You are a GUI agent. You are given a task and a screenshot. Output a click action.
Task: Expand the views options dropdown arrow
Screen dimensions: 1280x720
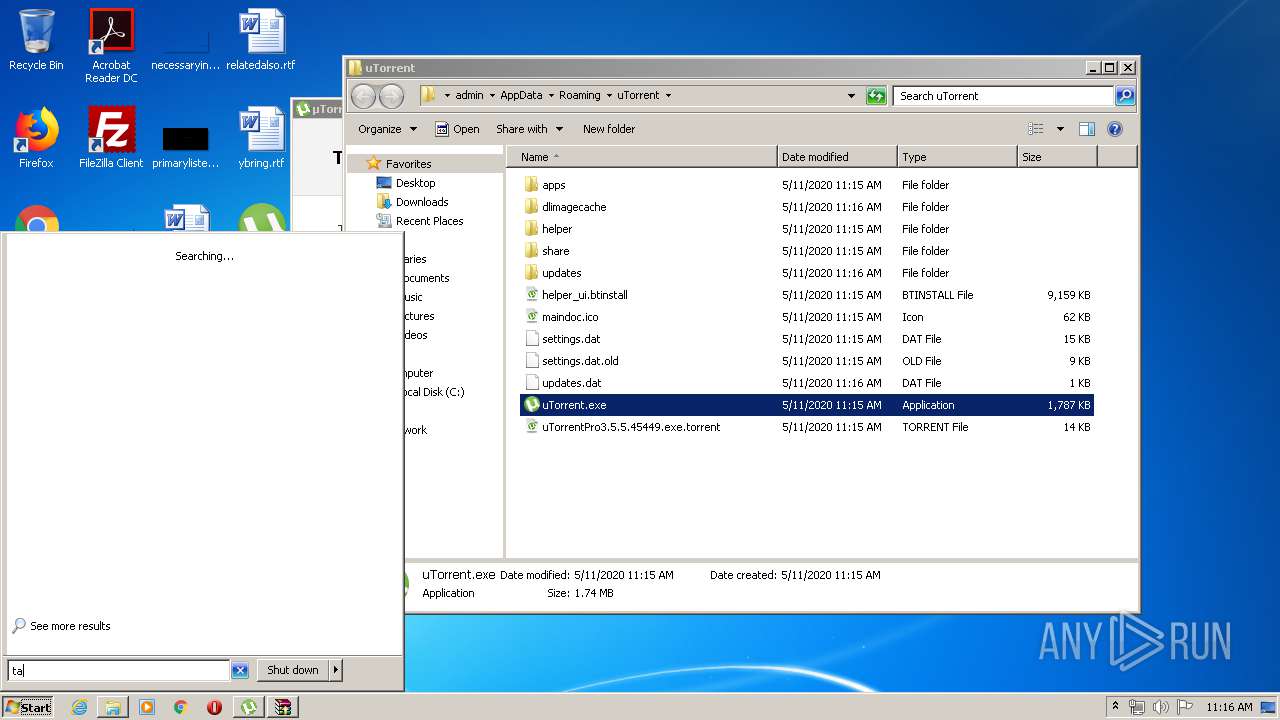coord(1060,129)
